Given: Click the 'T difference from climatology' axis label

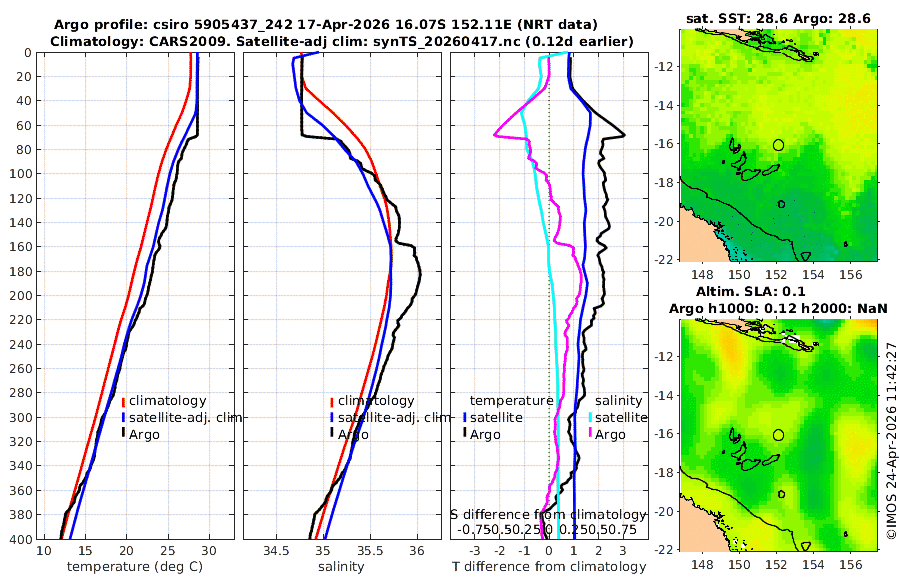Looking at the screenshot, I should click(549, 566).
